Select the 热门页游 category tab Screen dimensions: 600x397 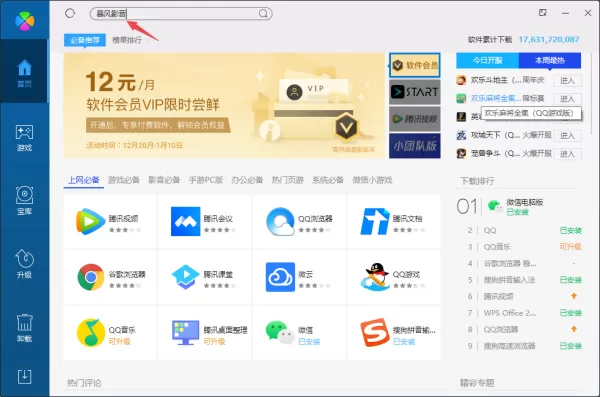pos(288,180)
